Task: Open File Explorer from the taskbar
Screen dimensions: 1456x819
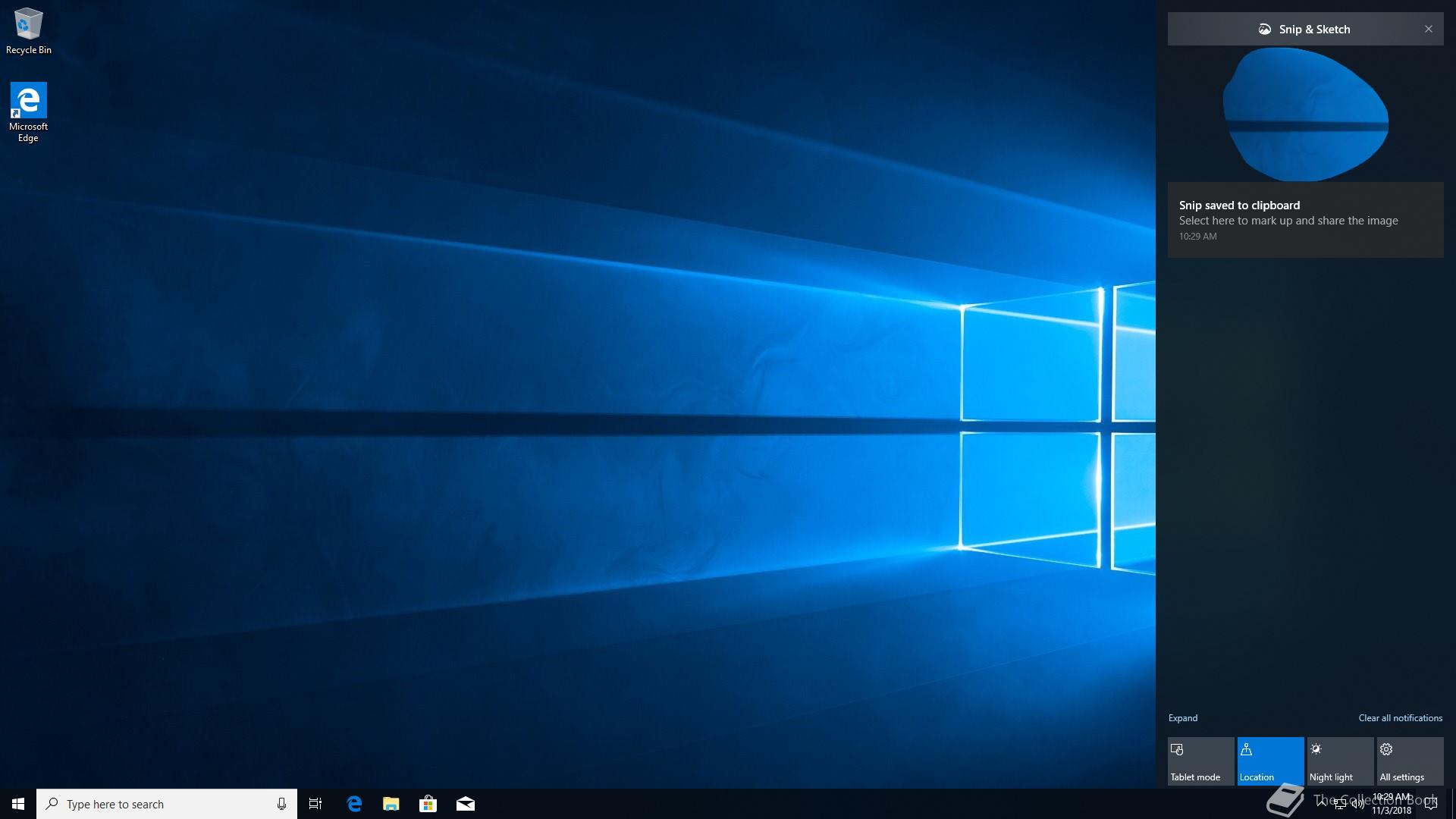Action: pyautogui.click(x=391, y=804)
